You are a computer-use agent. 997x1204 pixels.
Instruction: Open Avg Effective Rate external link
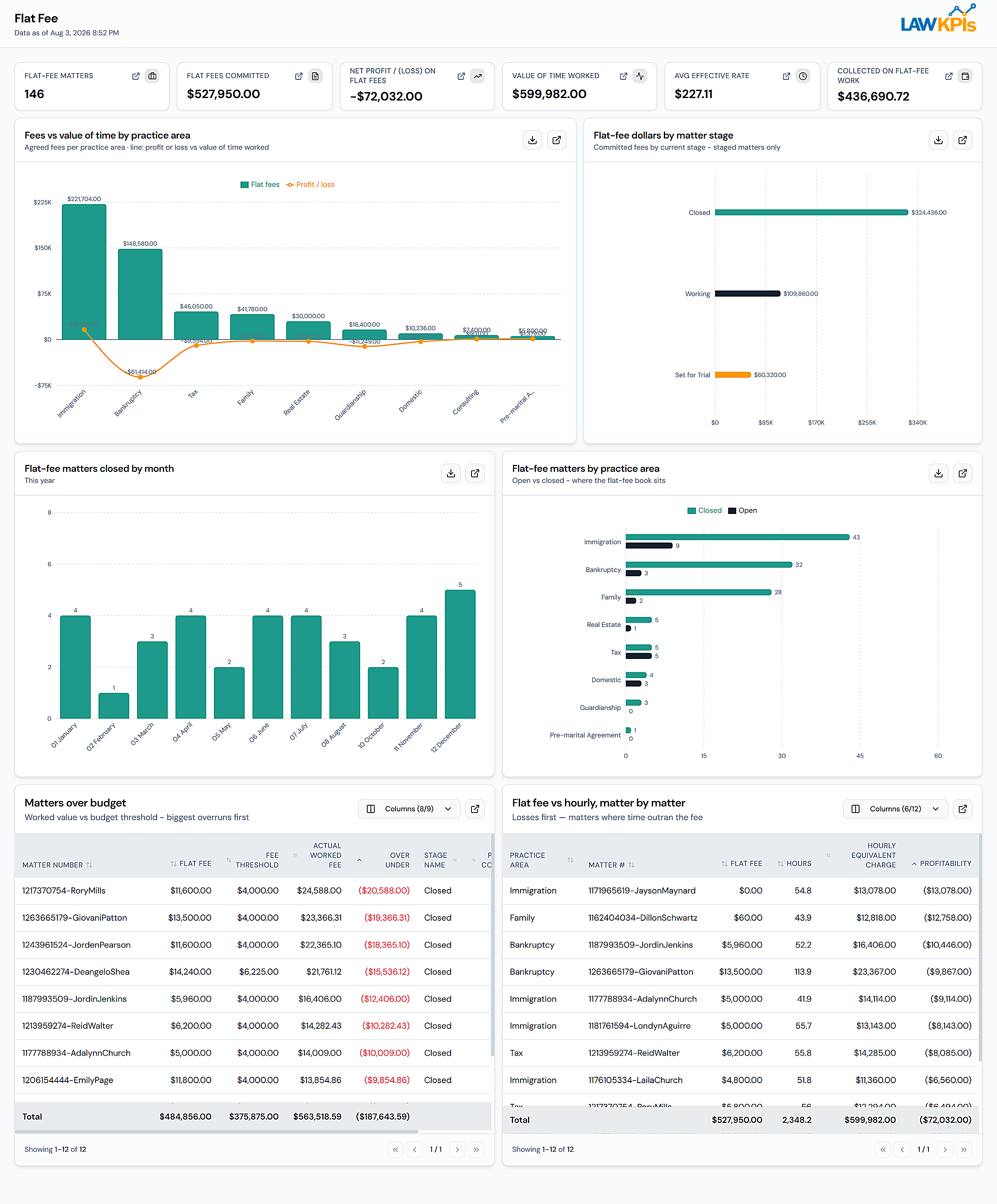click(x=786, y=76)
